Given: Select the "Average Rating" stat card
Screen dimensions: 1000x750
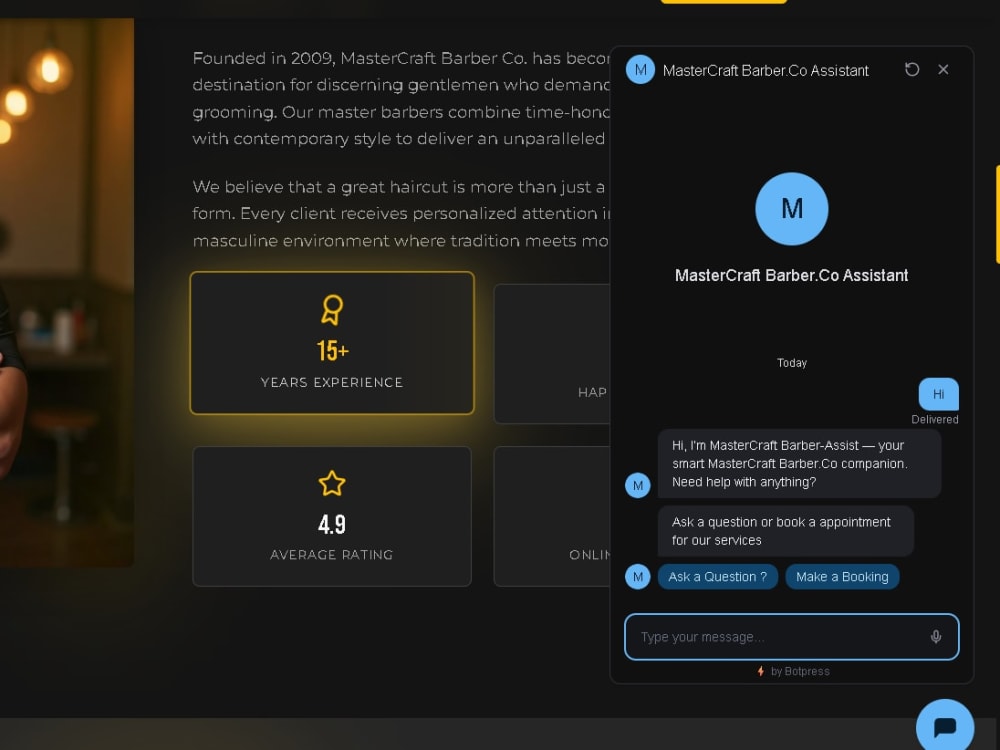Looking at the screenshot, I should (x=332, y=516).
